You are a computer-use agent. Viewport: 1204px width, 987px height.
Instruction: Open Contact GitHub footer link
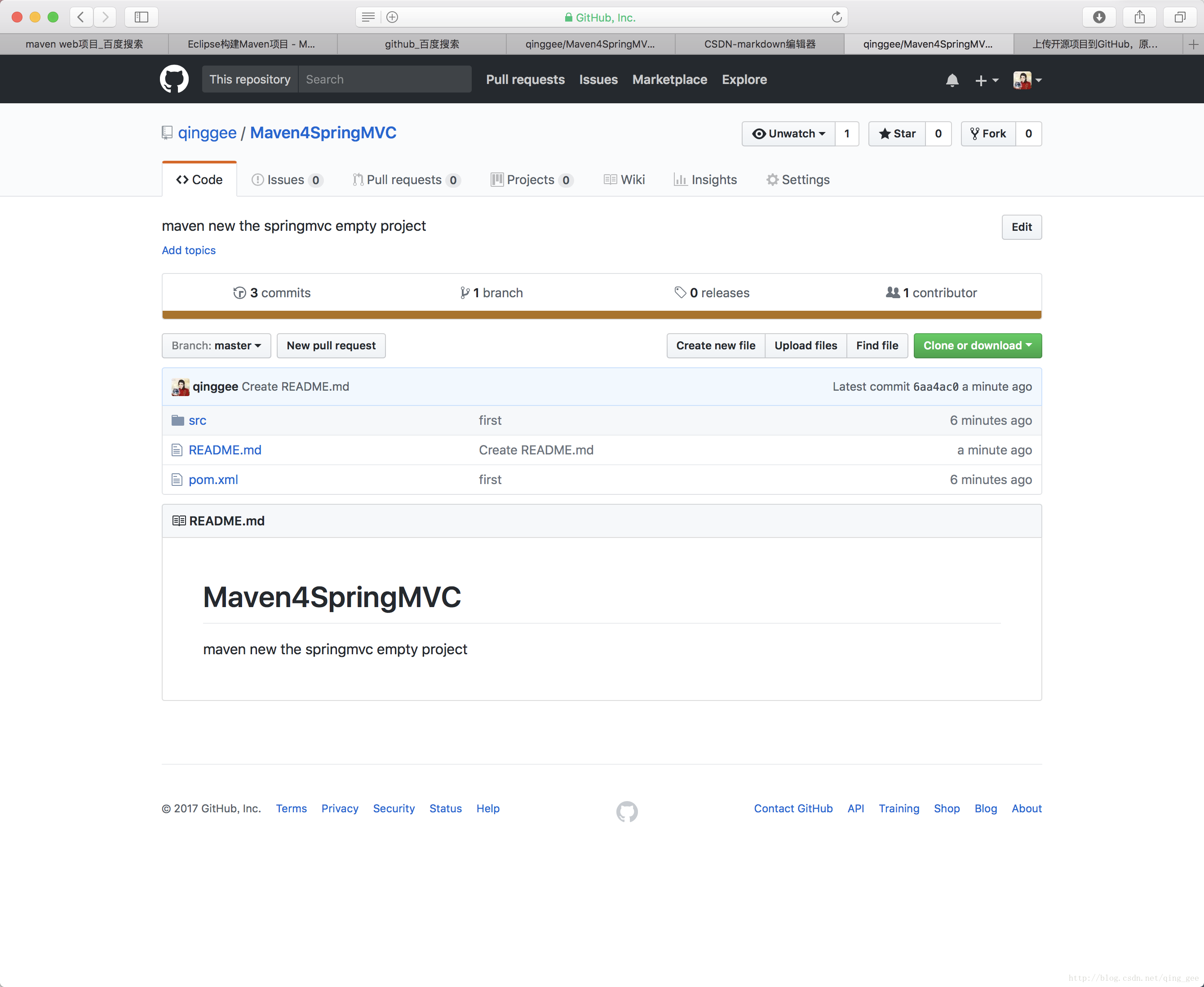pyautogui.click(x=793, y=808)
